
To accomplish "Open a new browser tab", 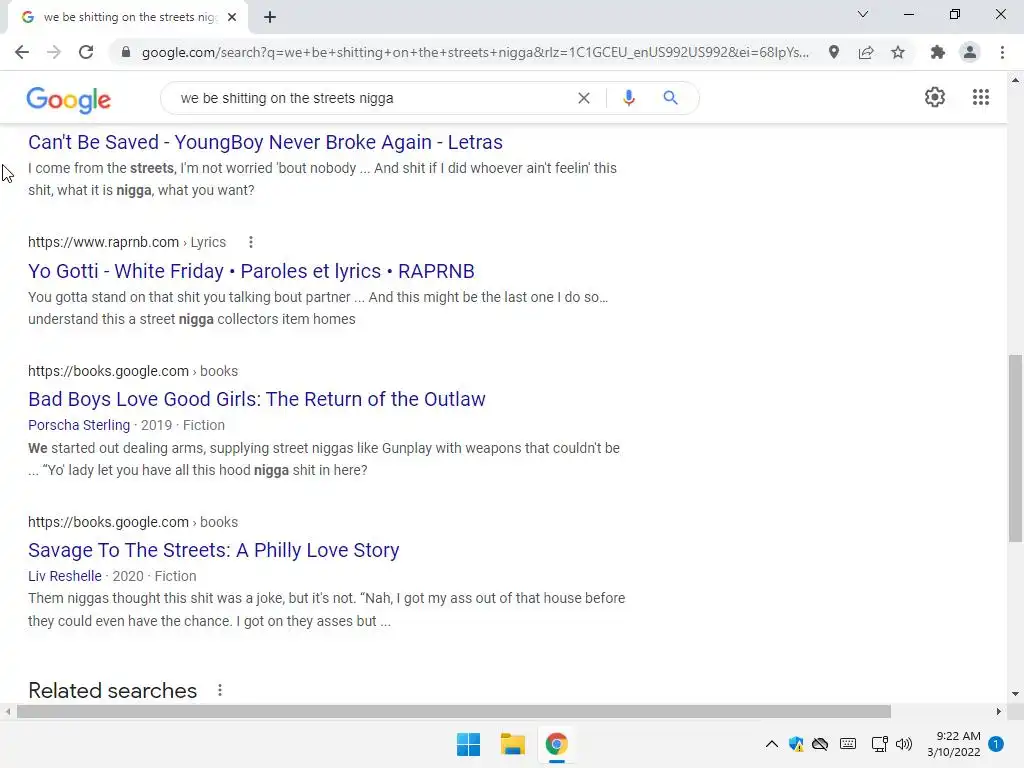I will (x=270, y=17).
